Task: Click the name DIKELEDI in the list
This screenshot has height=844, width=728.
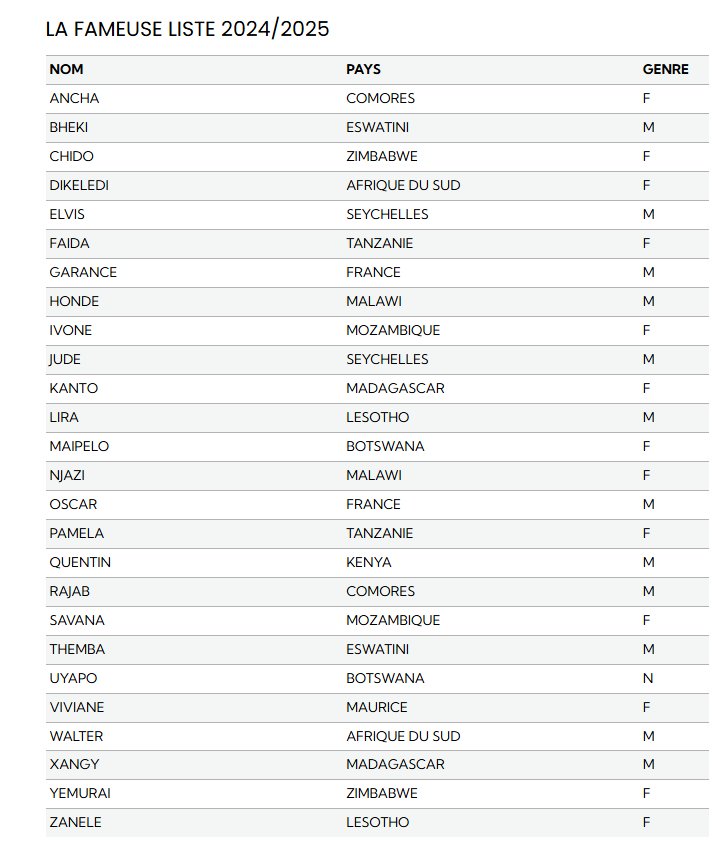Action: click(79, 185)
